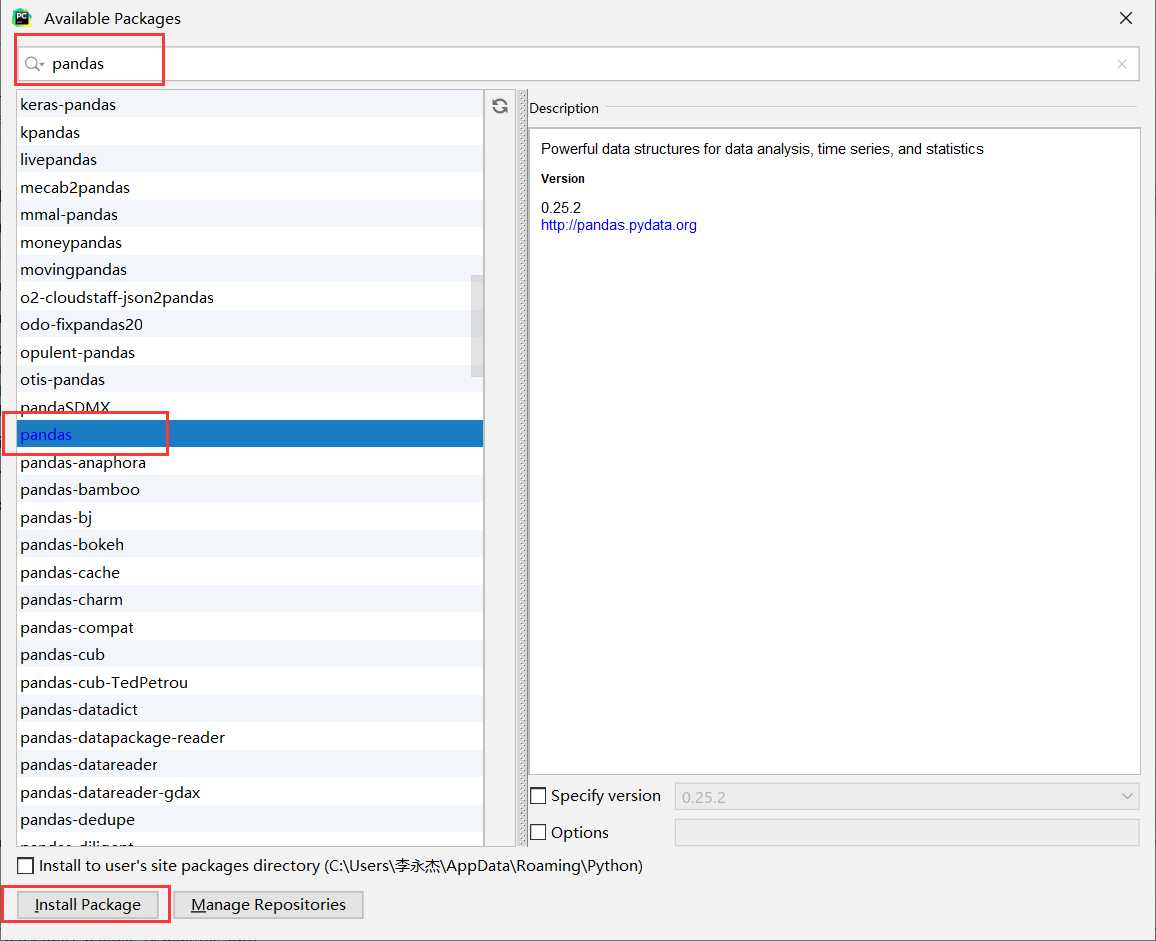
Task: Click the package description text
Action: (762, 149)
